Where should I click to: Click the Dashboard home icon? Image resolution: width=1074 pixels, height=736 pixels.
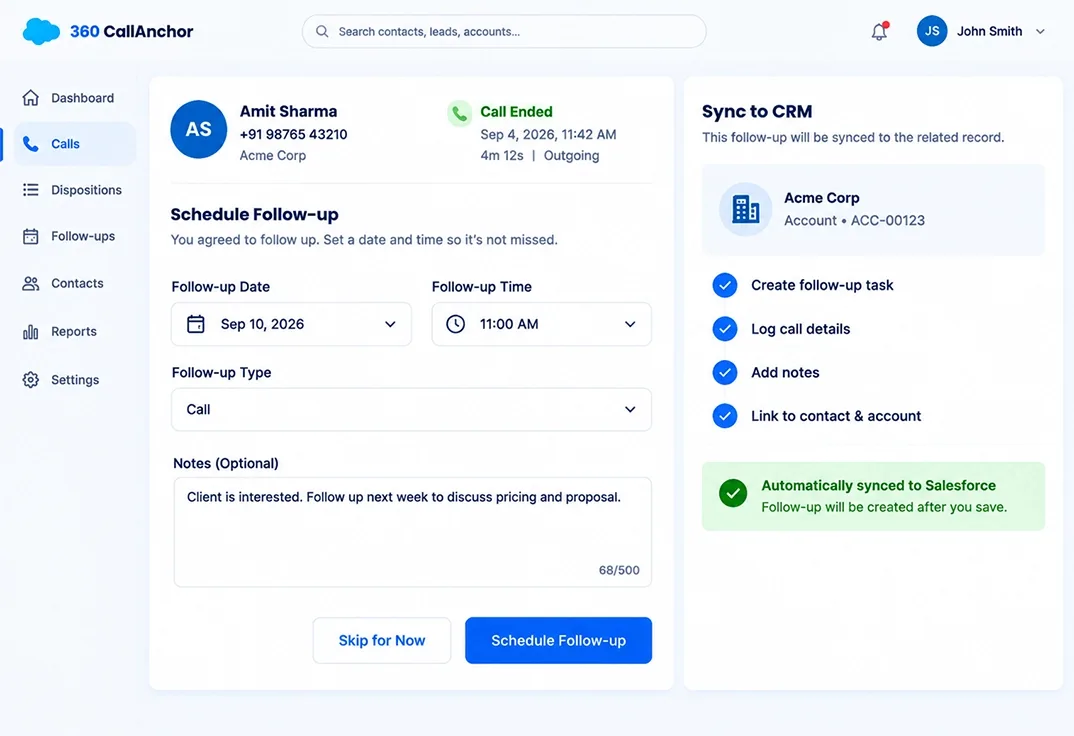coord(31,98)
